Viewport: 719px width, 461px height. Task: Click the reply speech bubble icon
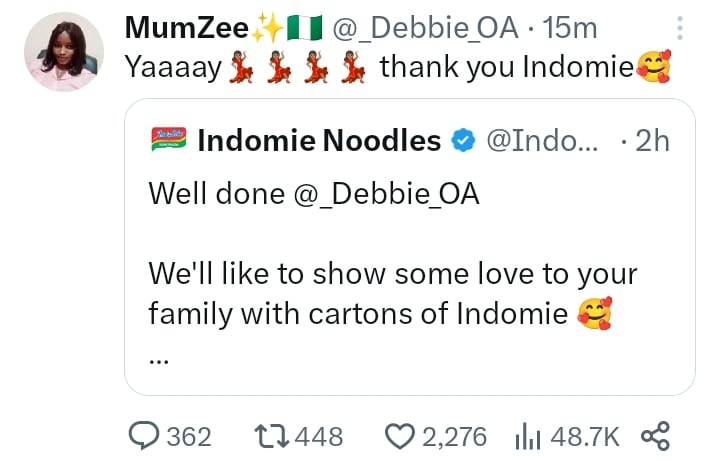146,435
